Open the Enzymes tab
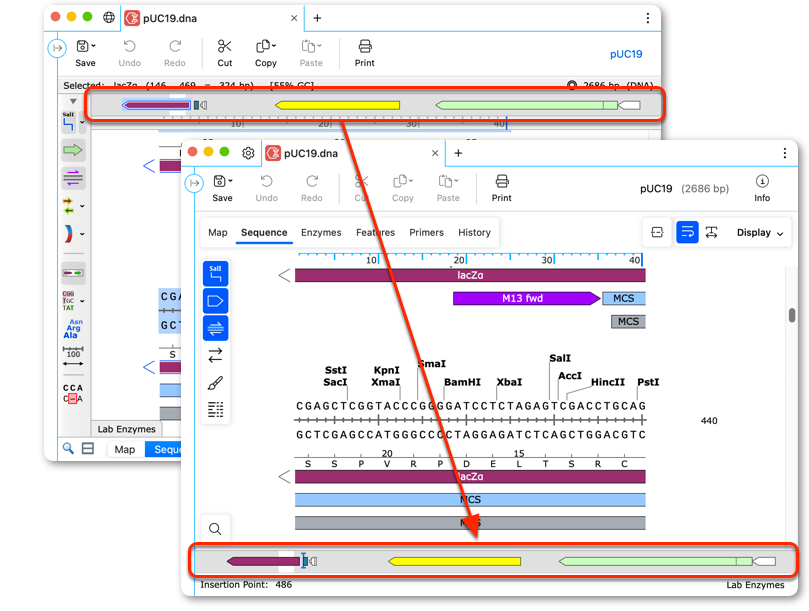 (321, 233)
